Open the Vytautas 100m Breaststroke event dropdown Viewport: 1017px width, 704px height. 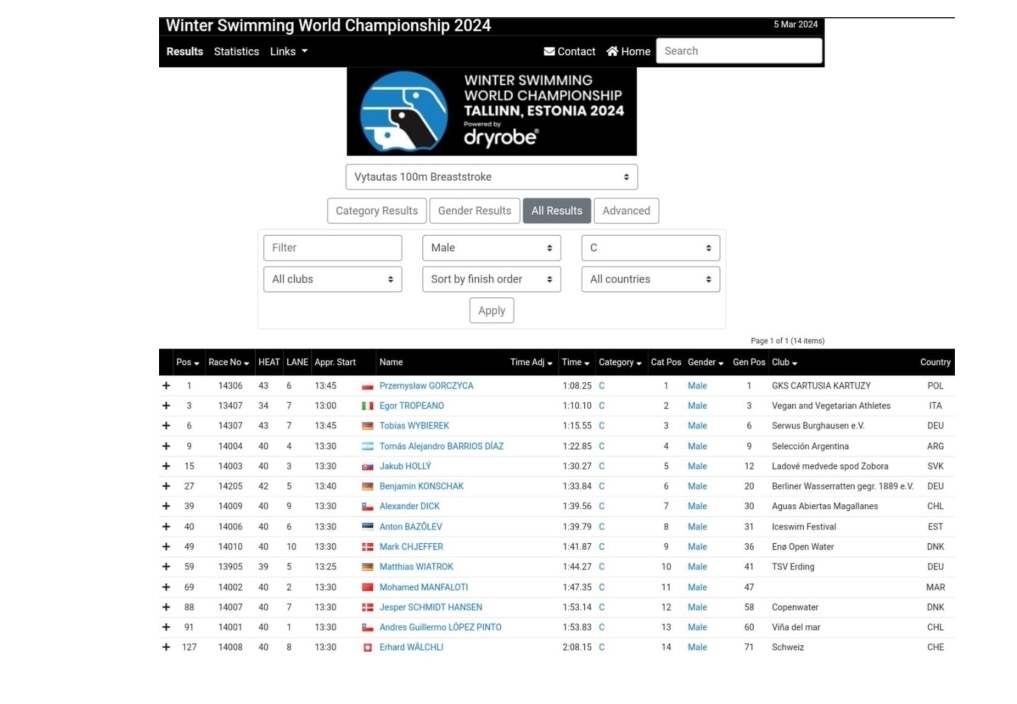(491, 177)
